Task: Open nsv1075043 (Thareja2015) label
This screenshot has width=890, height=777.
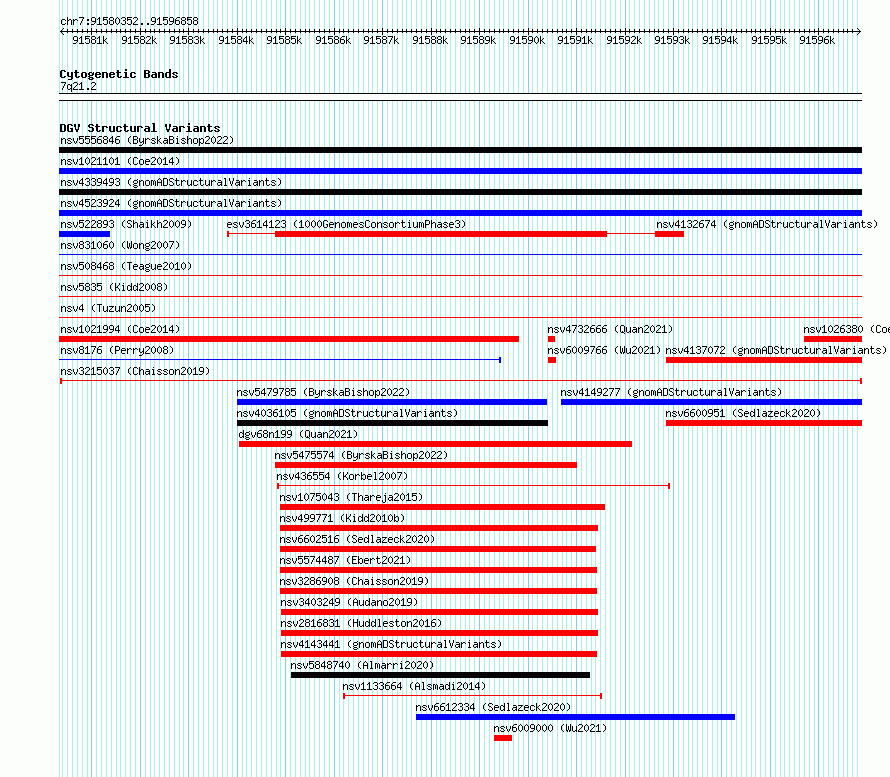Action: (x=351, y=497)
